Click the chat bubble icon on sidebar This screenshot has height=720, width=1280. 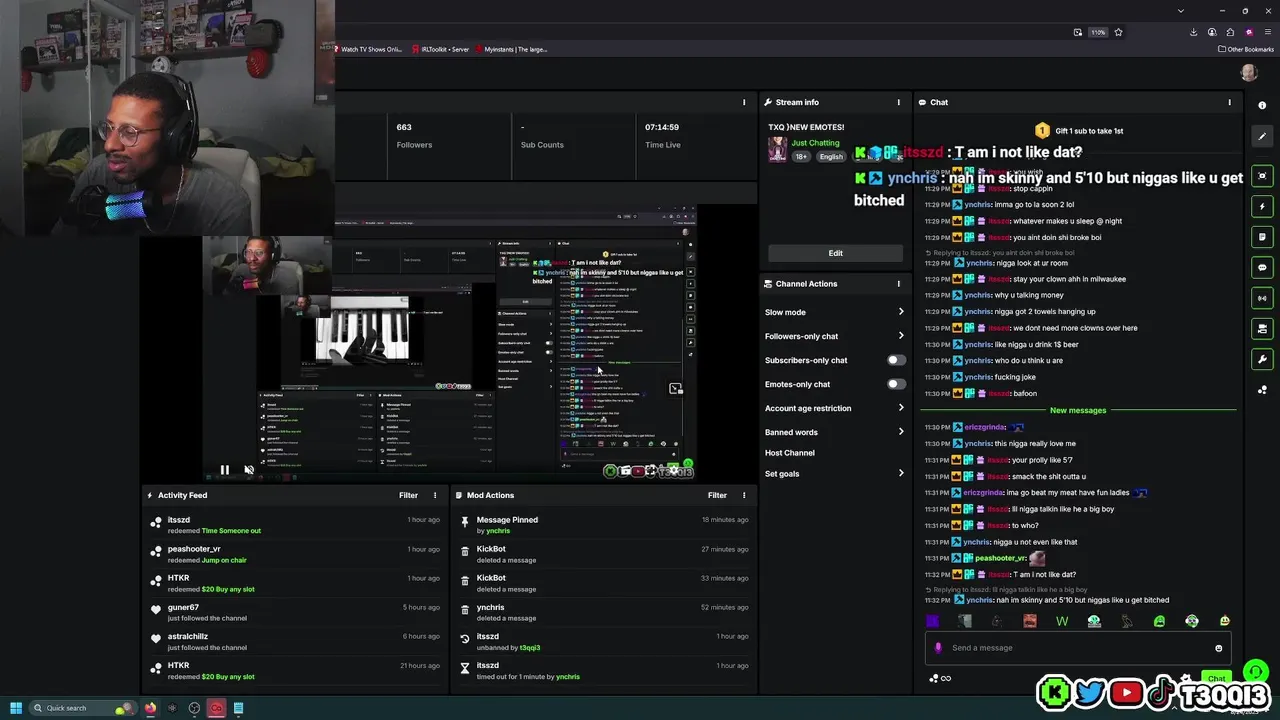[1263, 267]
